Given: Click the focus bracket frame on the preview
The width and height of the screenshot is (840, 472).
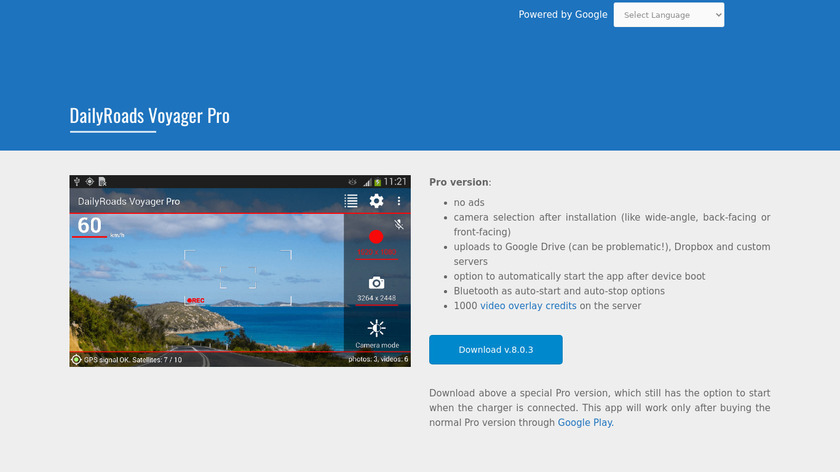Looking at the screenshot, I should [x=238, y=278].
